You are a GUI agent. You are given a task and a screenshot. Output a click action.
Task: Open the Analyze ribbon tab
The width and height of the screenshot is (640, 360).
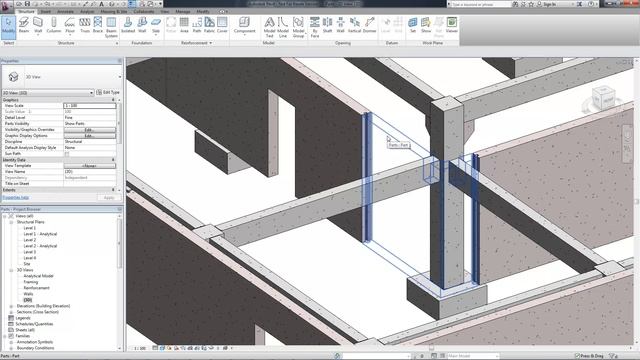pos(87,11)
